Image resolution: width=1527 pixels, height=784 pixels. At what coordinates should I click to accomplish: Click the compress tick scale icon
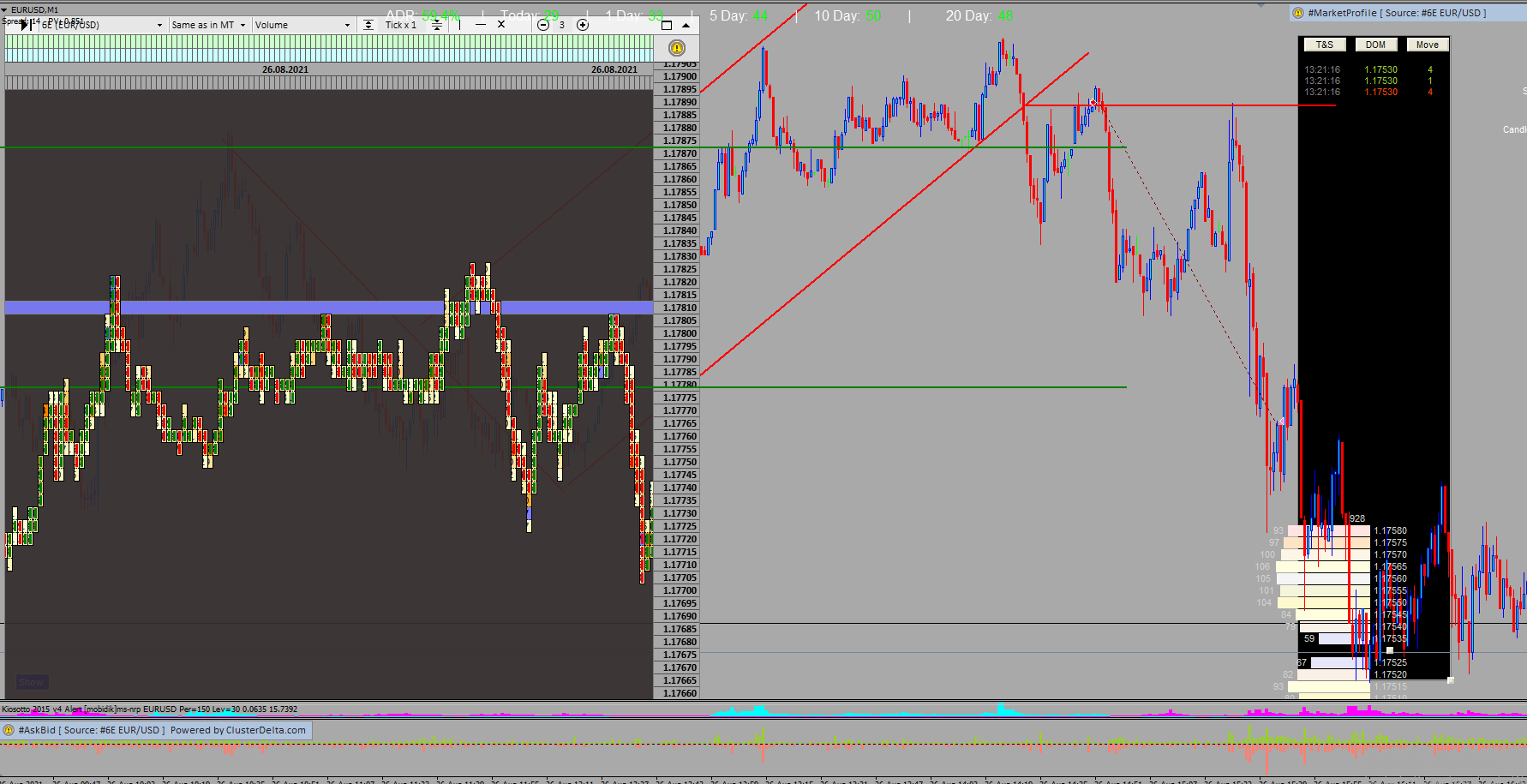pyautogui.click(x=437, y=25)
